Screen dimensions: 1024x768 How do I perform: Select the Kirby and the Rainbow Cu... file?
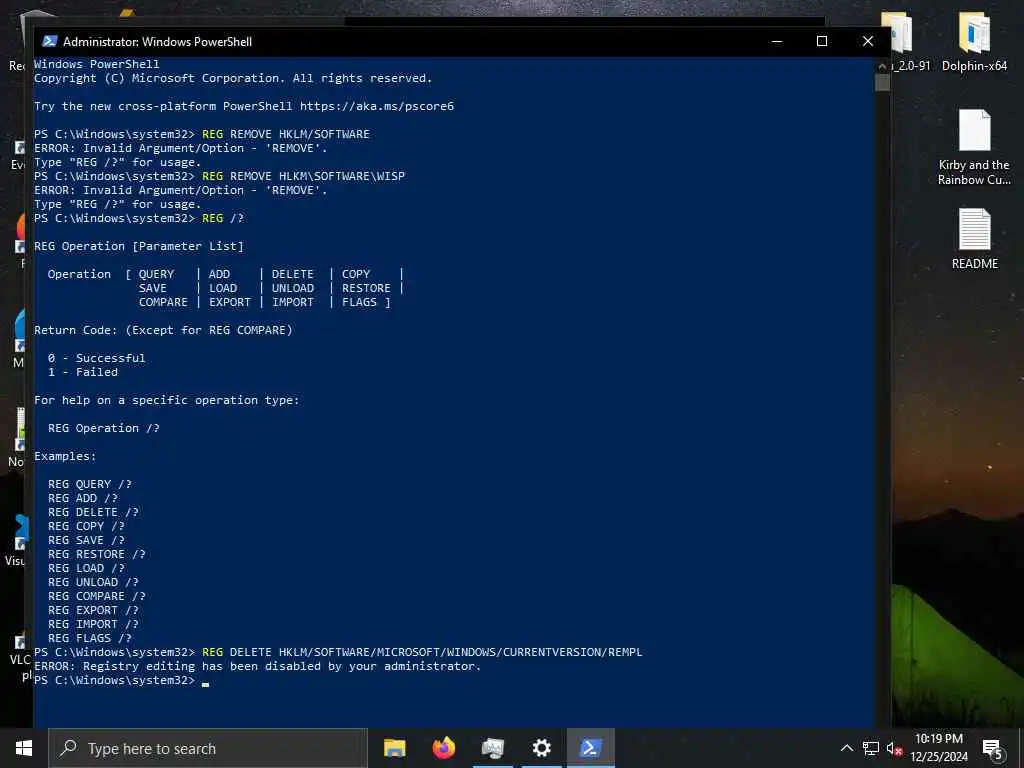click(x=974, y=148)
